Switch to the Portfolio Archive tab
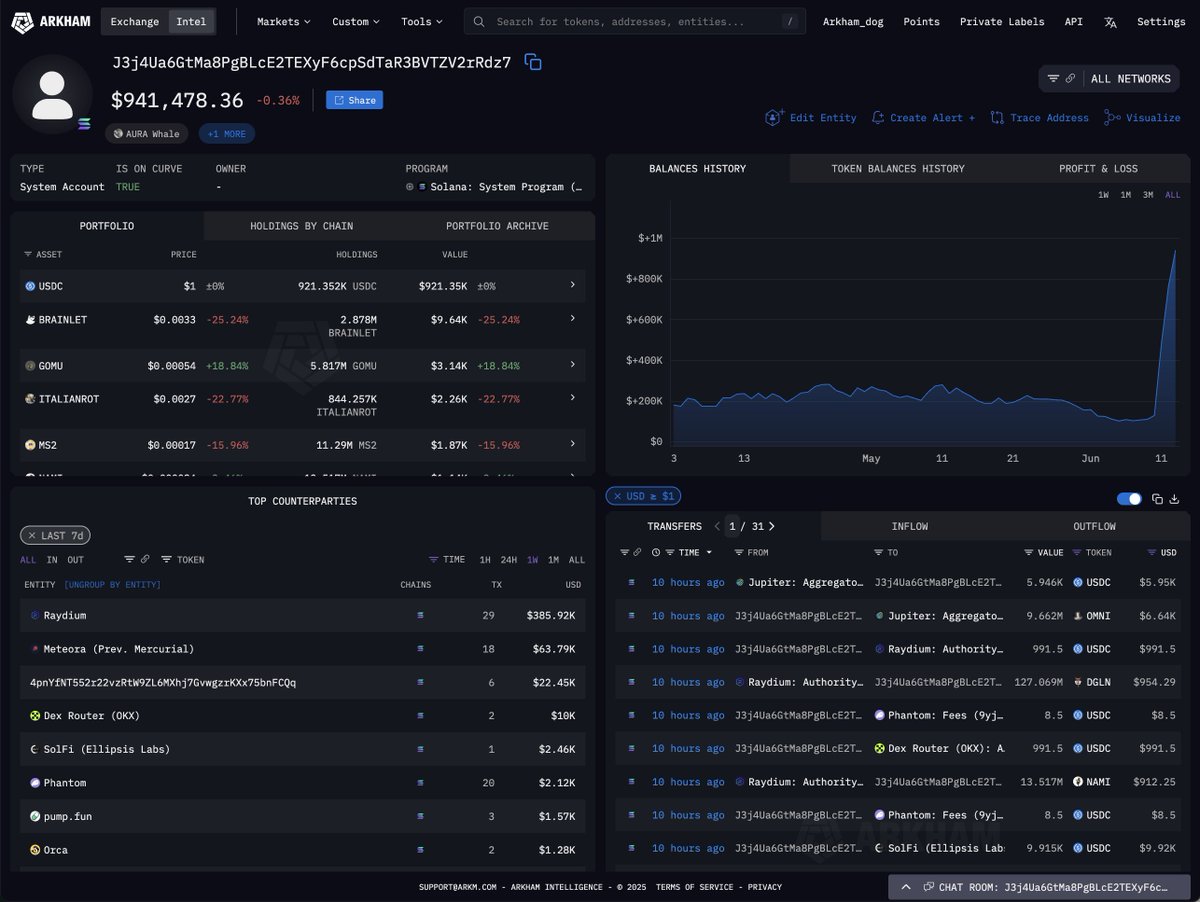The image size is (1200, 902). (x=497, y=226)
